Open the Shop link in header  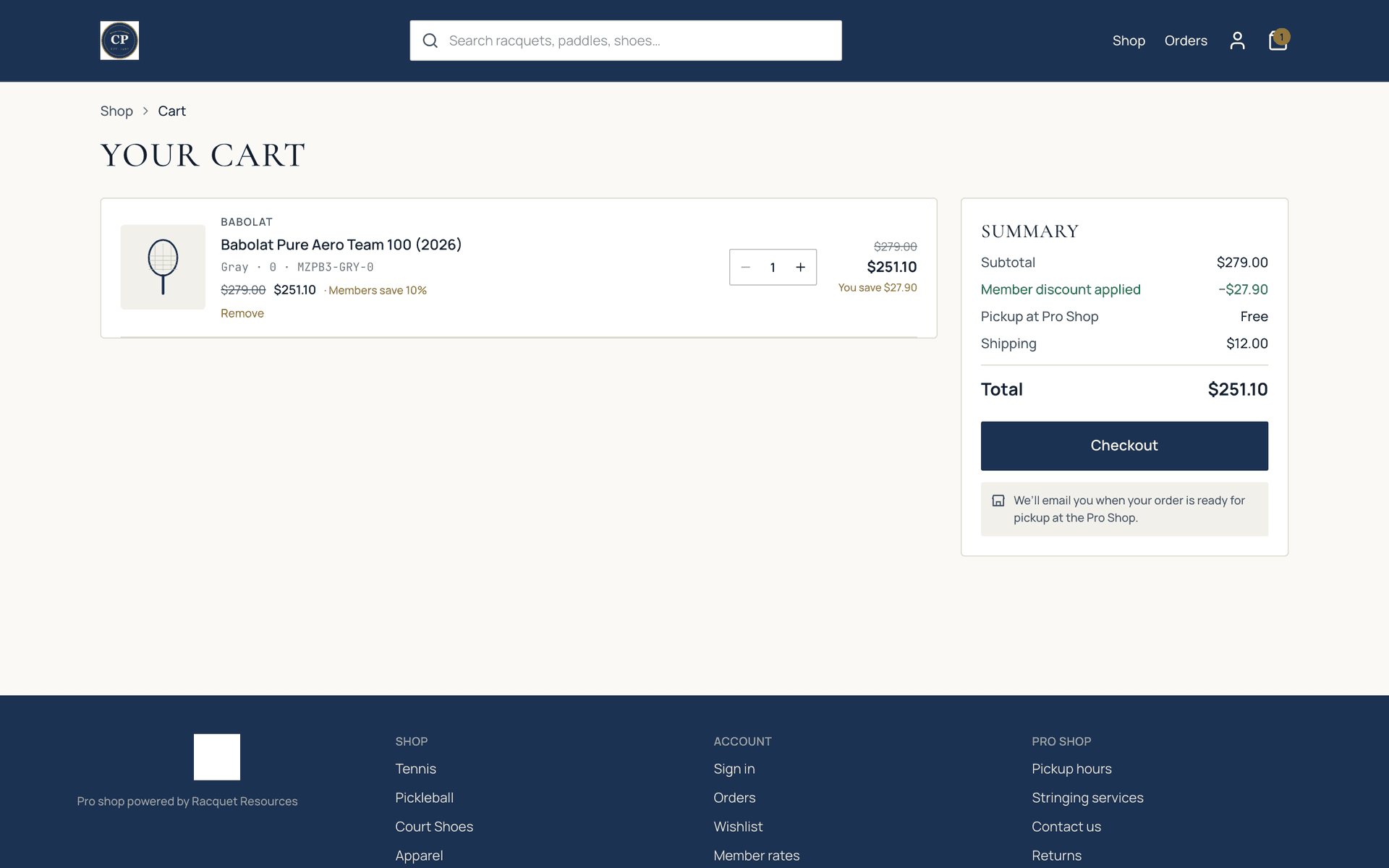[1129, 41]
